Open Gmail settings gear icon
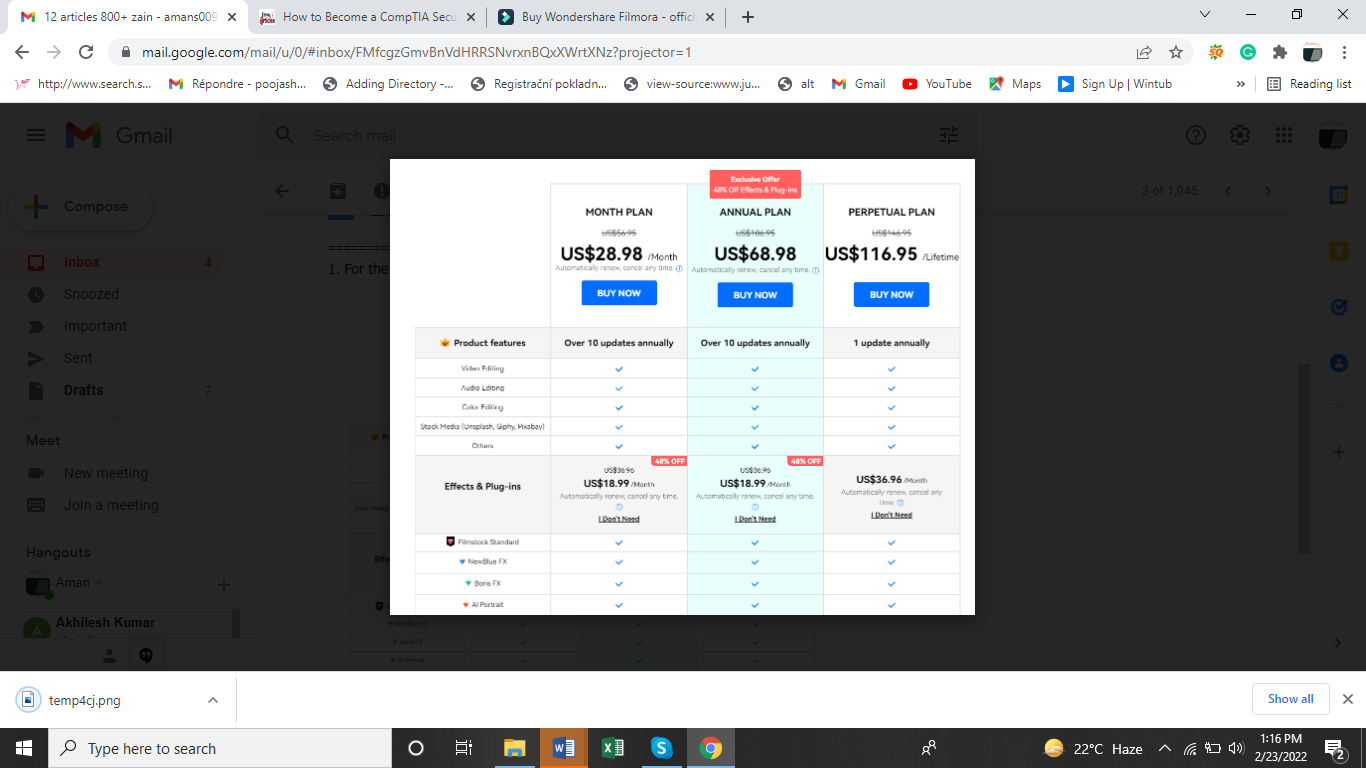The image size is (1366, 768). coord(1240,135)
